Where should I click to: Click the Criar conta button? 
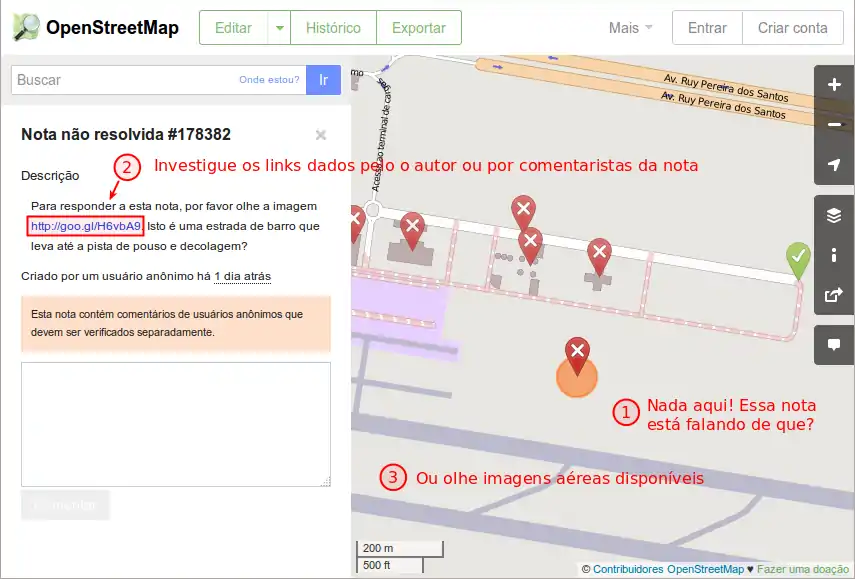click(792, 28)
